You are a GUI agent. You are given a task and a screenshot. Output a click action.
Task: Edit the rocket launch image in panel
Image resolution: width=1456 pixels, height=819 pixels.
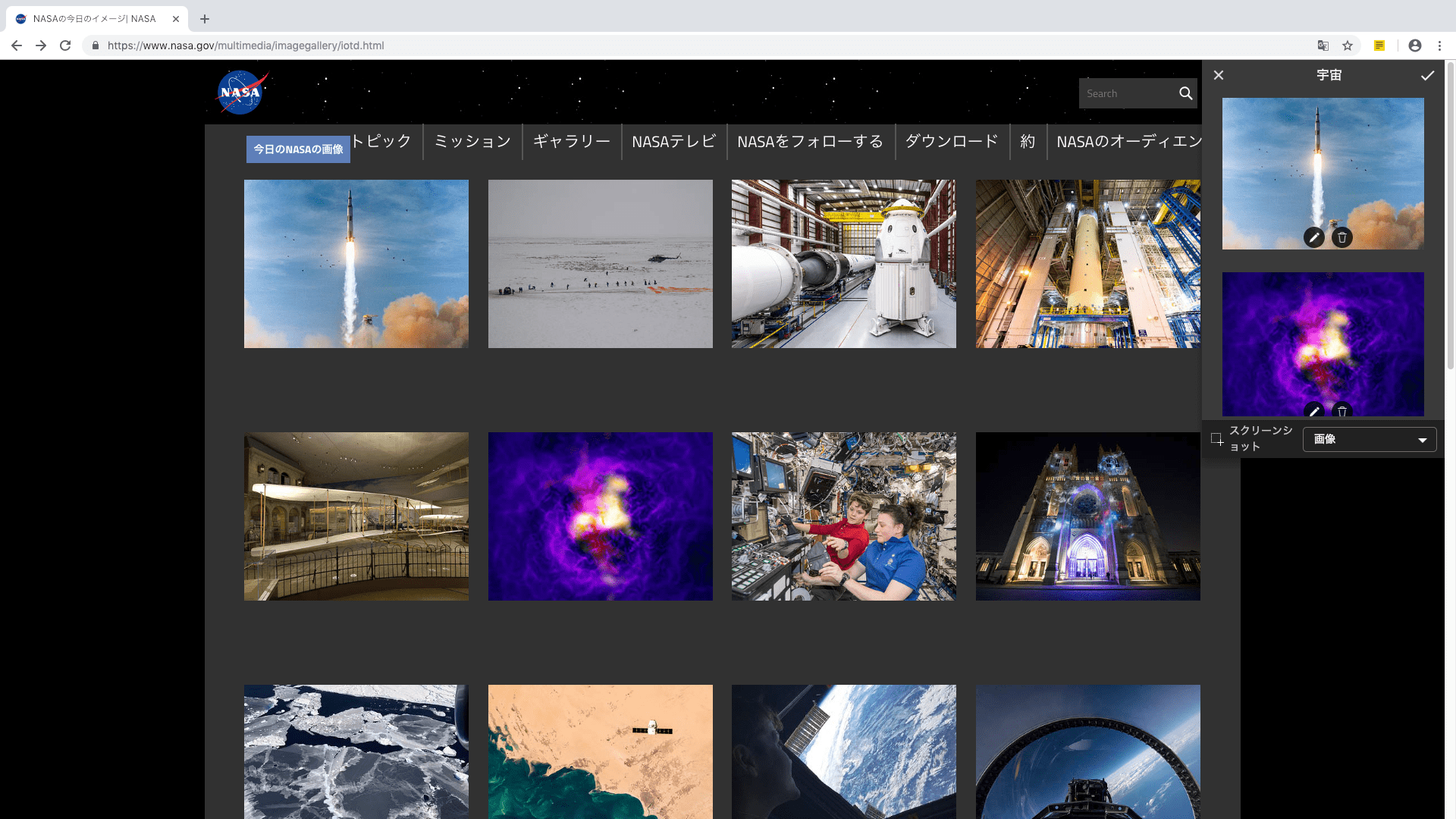coord(1314,237)
